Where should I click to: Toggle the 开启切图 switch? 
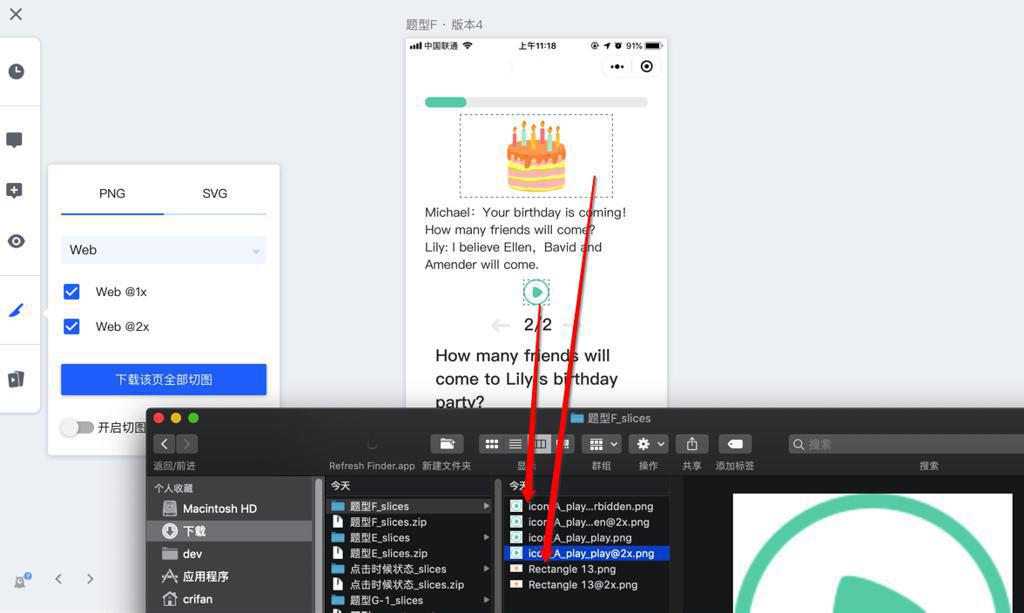click(x=78, y=428)
